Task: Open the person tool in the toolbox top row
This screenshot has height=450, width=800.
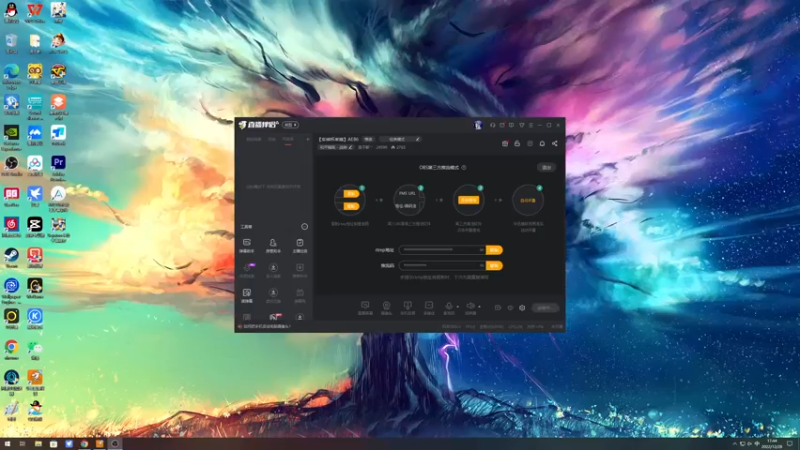Action: pos(273,245)
